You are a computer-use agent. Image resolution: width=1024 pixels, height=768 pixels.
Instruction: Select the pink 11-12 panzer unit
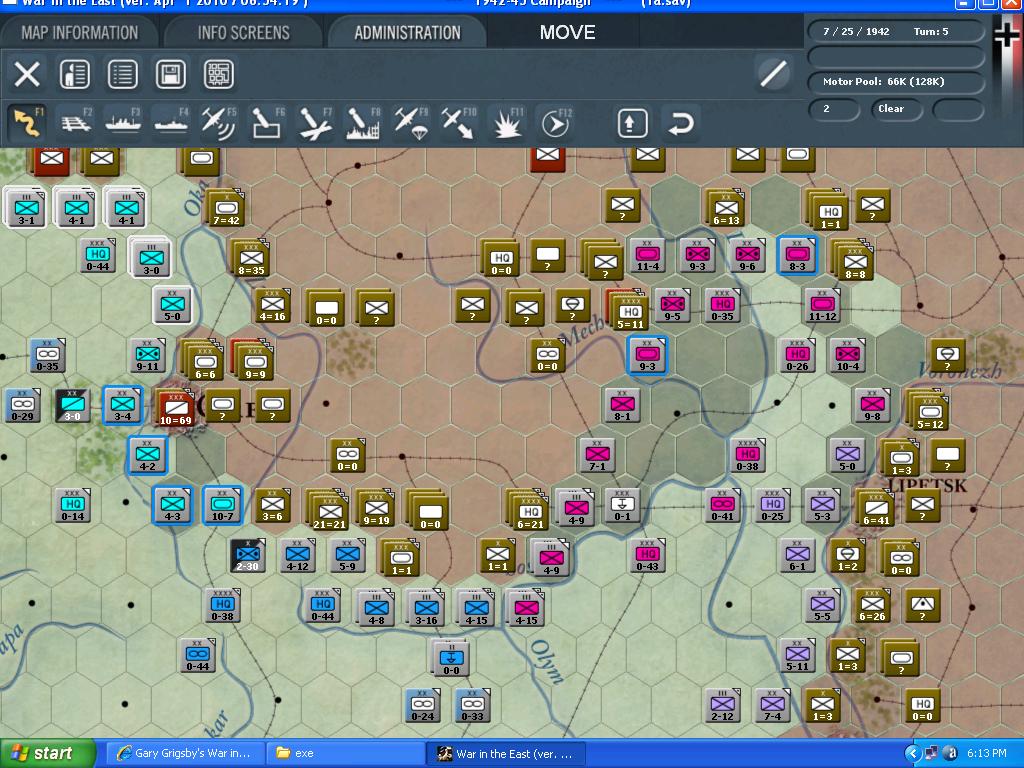(x=823, y=306)
